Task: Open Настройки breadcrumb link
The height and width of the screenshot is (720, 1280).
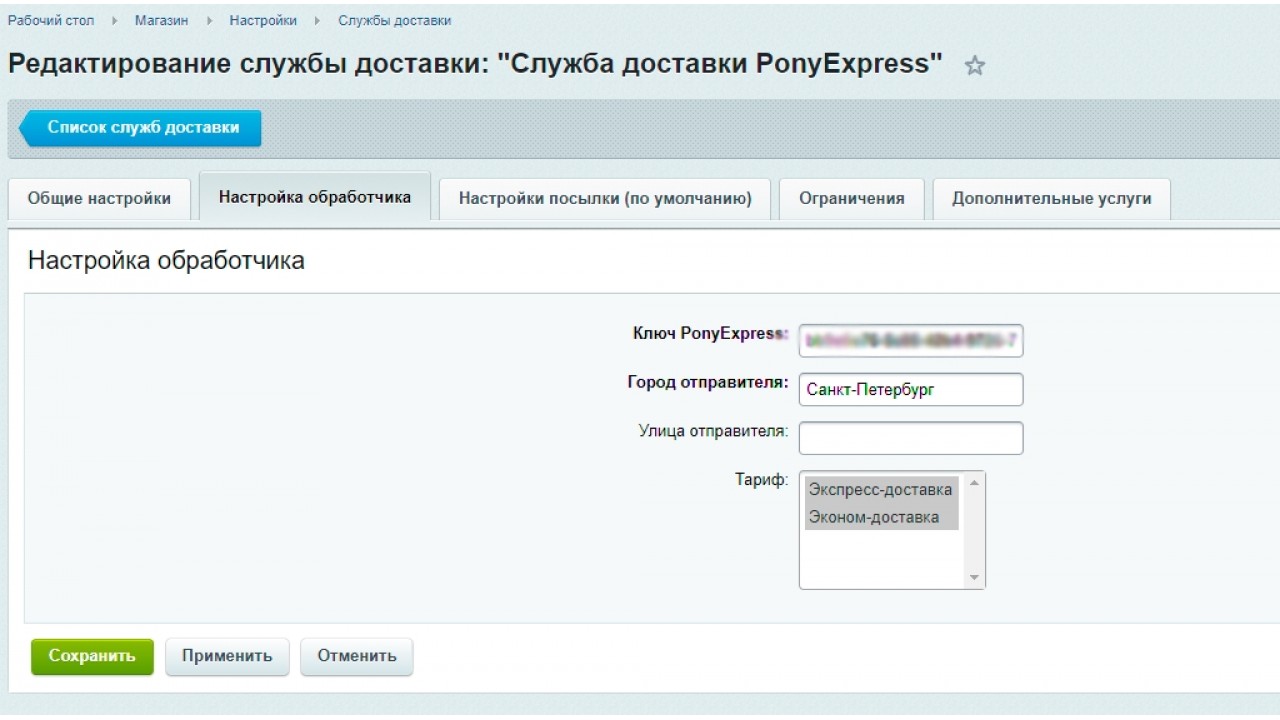Action: [x=263, y=21]
